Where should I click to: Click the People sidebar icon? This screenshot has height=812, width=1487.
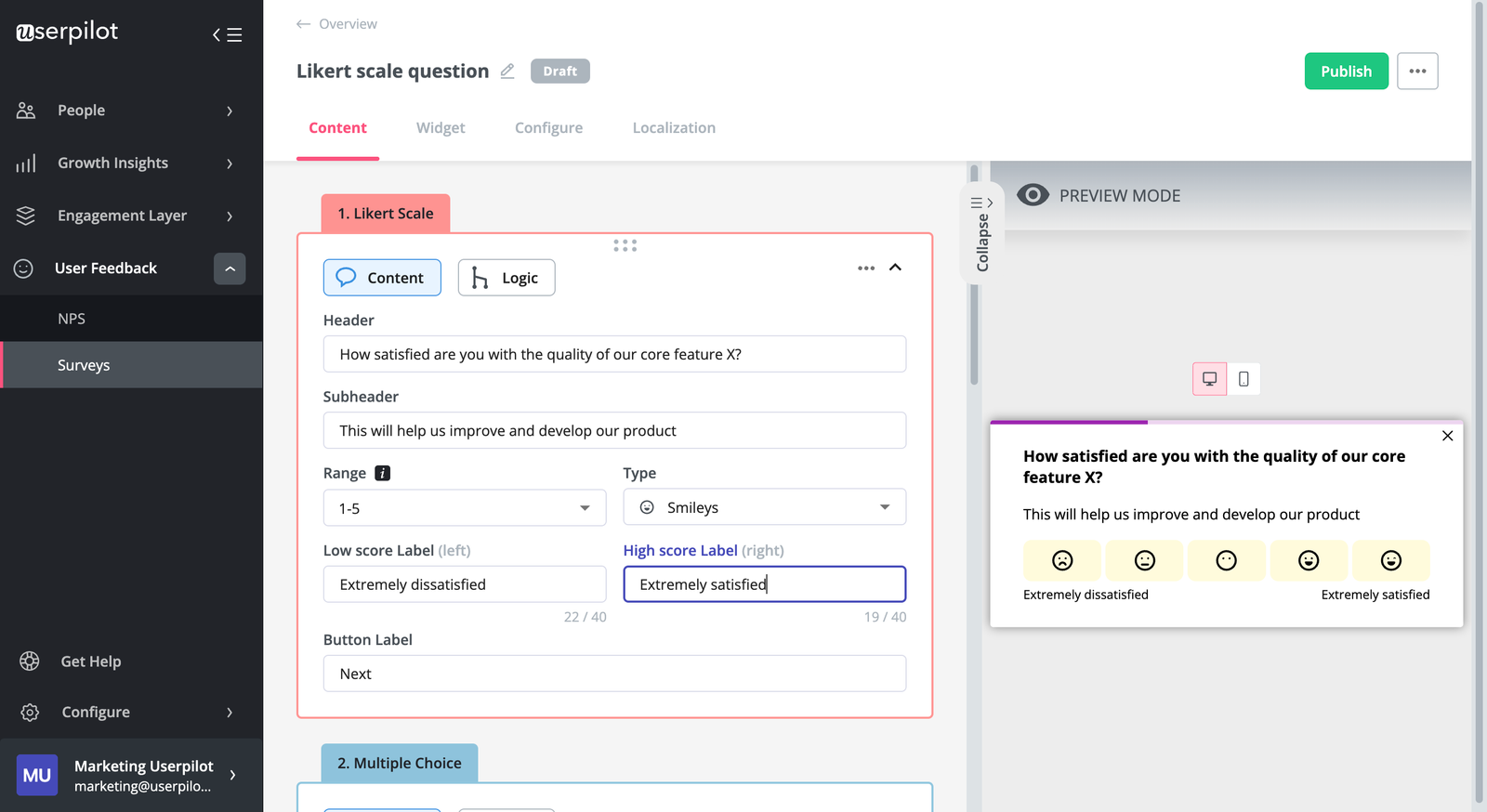(26, 111)
